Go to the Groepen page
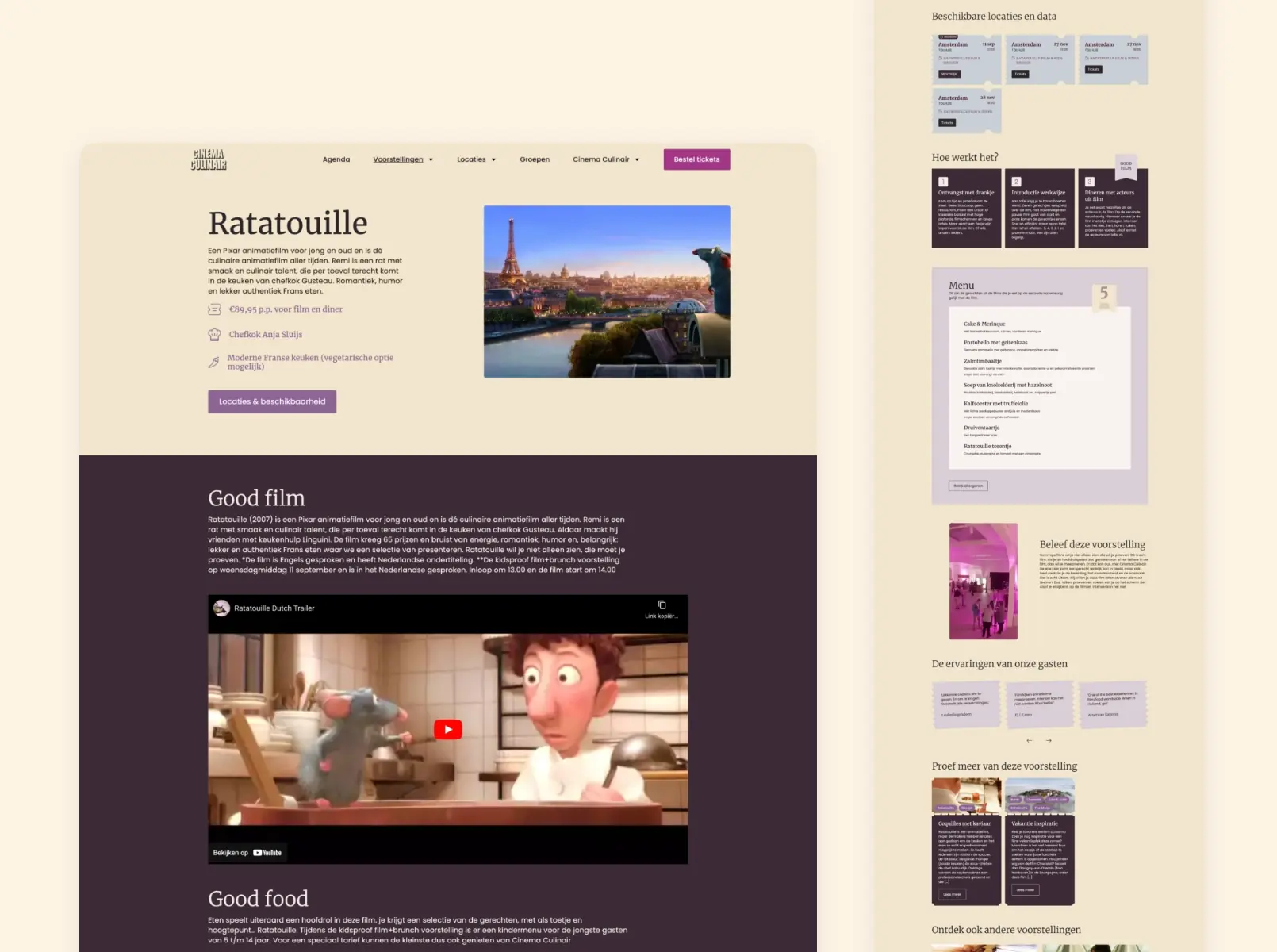This screenshot has width=1277, height=952. (x=535, y=159)
